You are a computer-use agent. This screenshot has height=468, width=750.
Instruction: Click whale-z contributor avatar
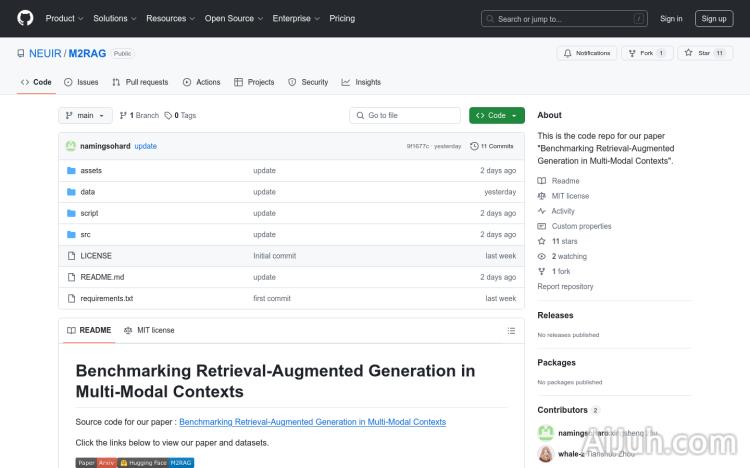pos(546,454)
